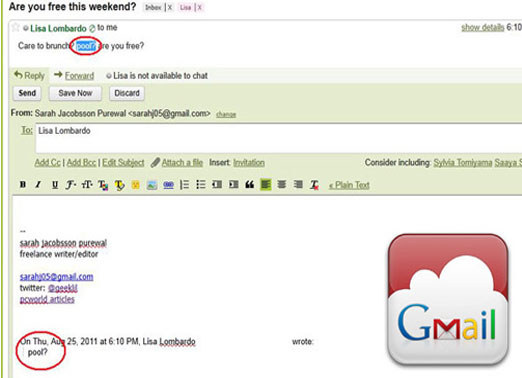Add Bcc recipients

(x=81, y=162)
